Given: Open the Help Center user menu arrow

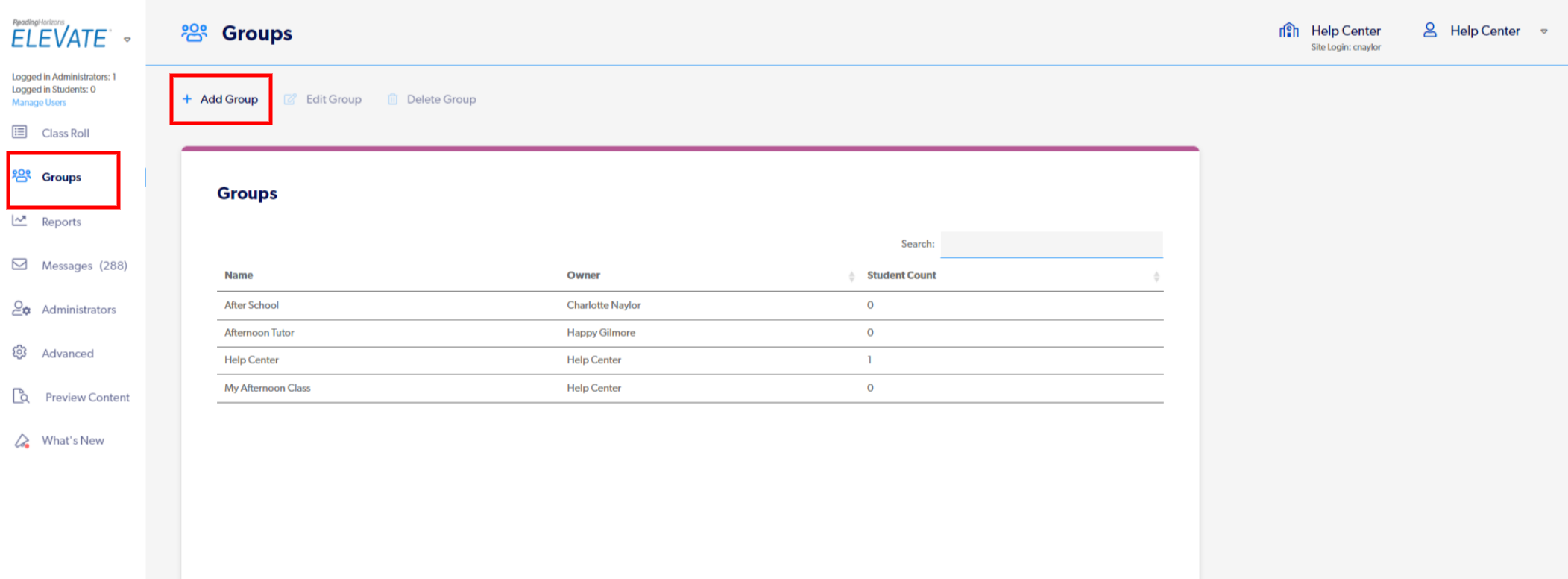Looking at the screenshot, I should [1544, 31].
